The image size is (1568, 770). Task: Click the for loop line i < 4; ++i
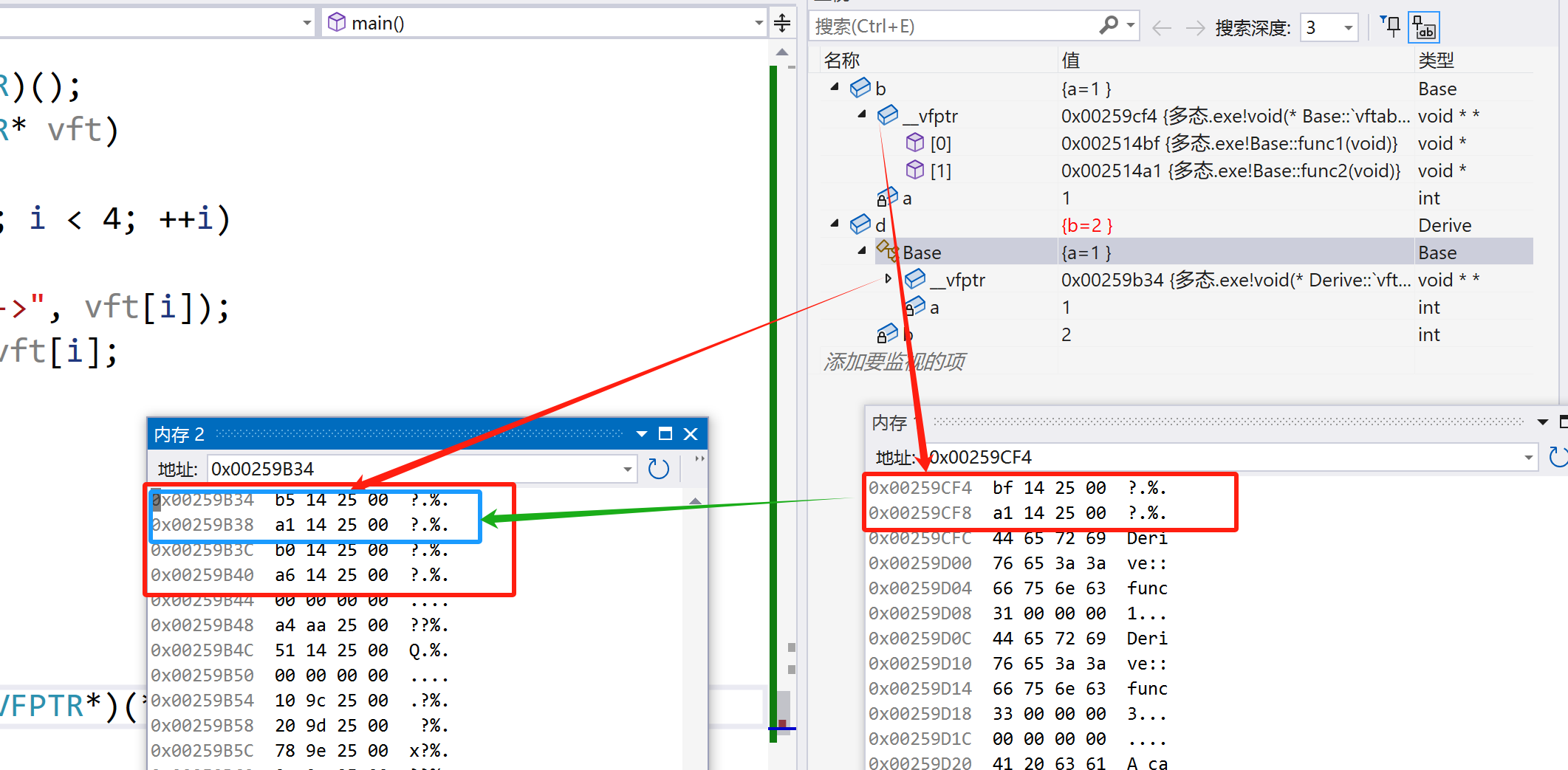[x=116, y=219]
